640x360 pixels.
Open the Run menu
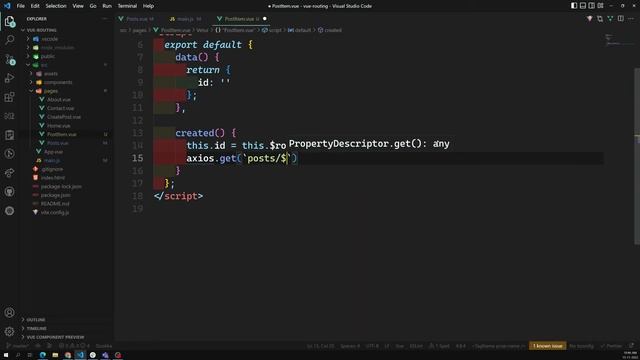pos(107,6)
